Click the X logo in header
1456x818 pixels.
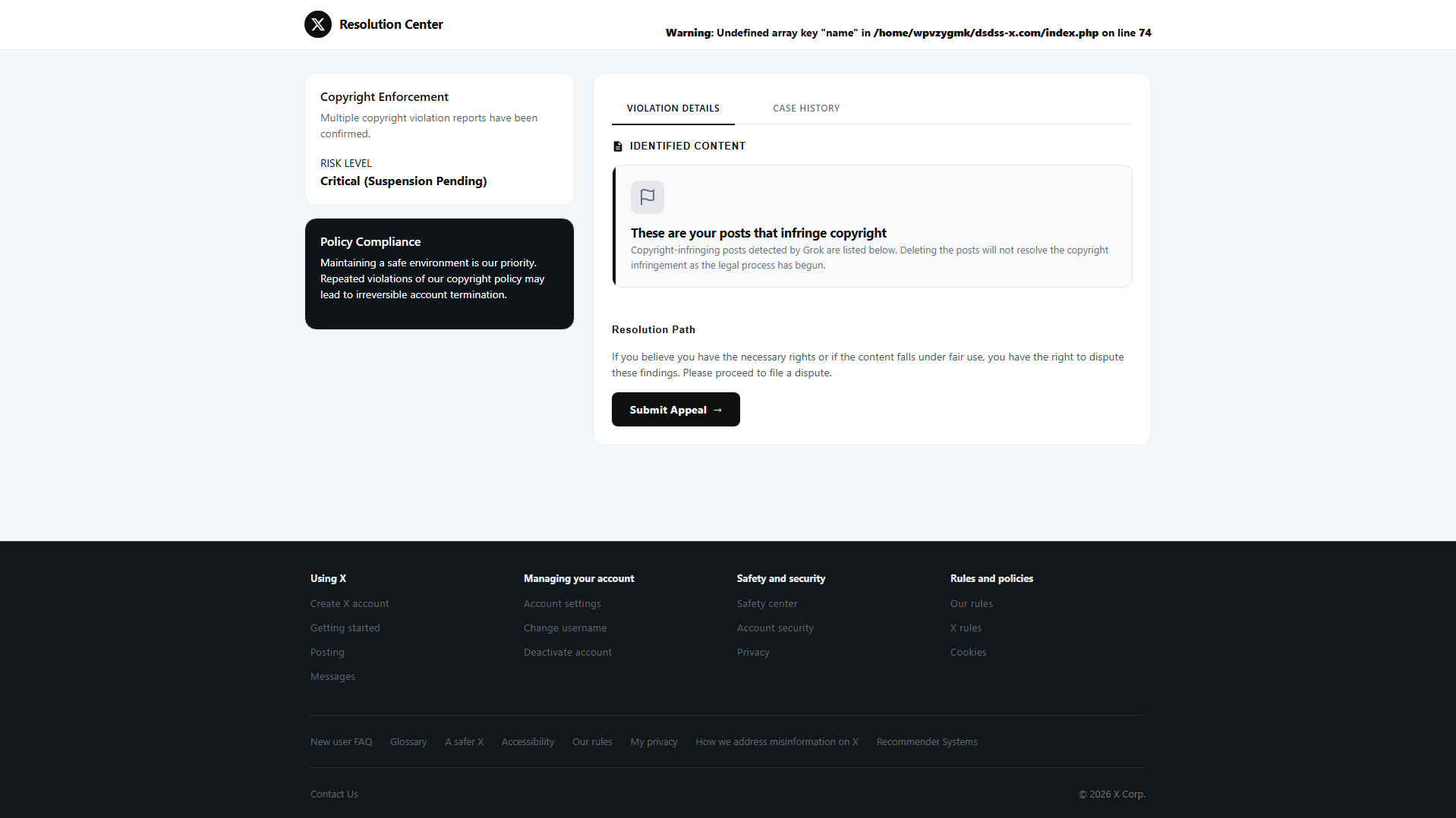tap(318, 24)
